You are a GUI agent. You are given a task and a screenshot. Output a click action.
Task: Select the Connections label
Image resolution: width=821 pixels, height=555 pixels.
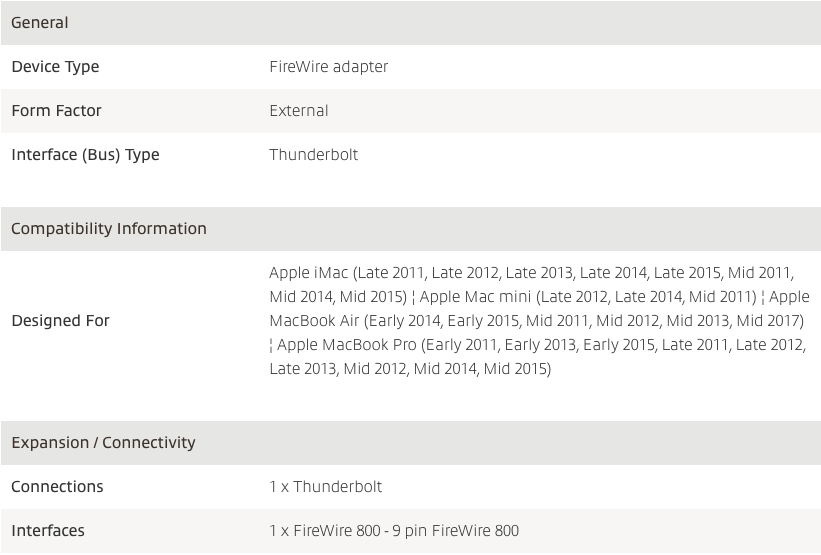coord(57,487)
